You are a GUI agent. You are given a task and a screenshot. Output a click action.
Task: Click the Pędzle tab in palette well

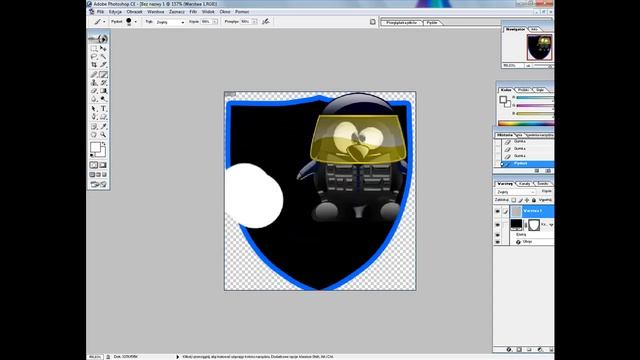[432, 22]
